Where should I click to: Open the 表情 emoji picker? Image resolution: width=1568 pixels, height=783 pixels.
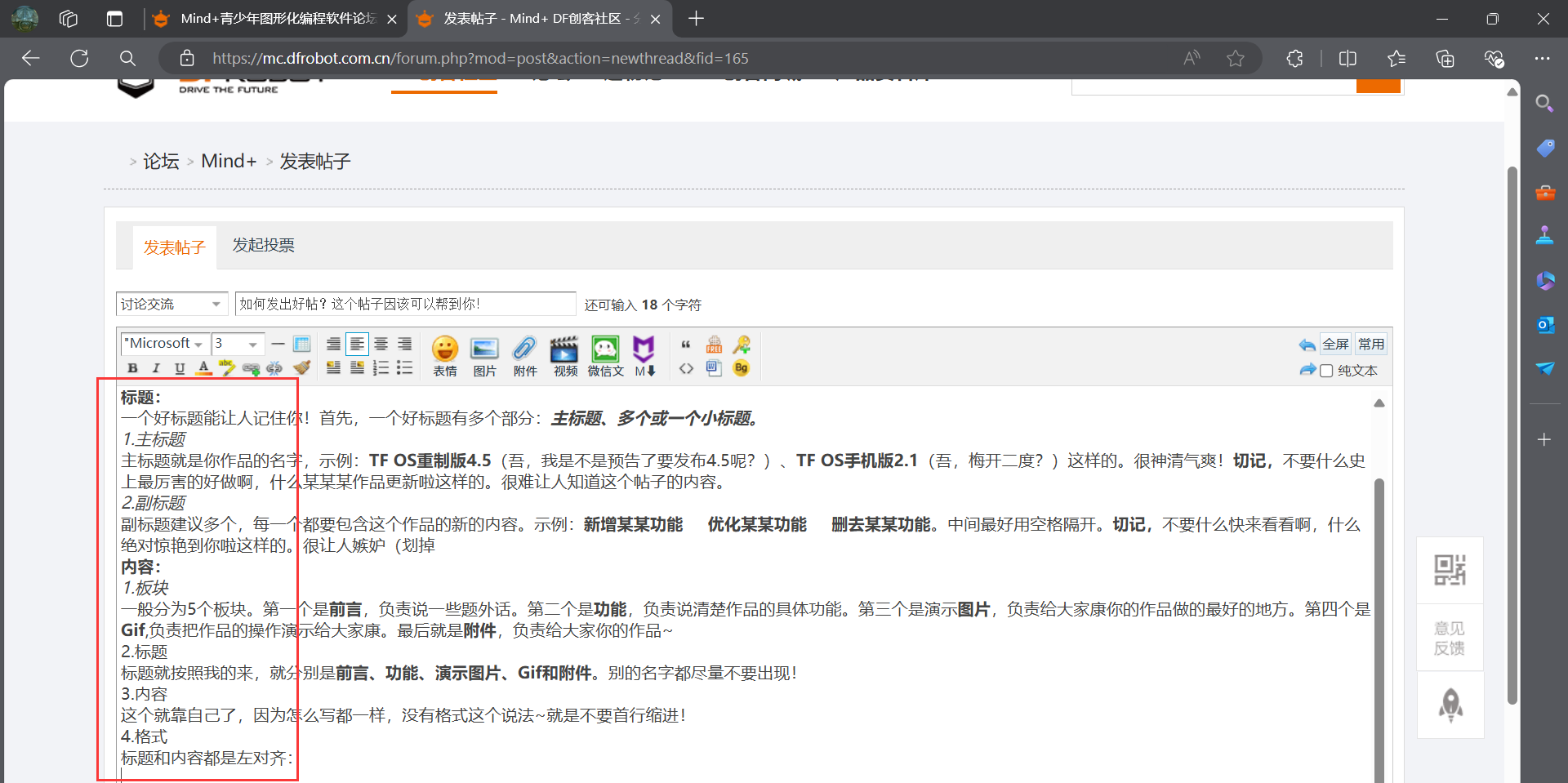pos(445,356)
